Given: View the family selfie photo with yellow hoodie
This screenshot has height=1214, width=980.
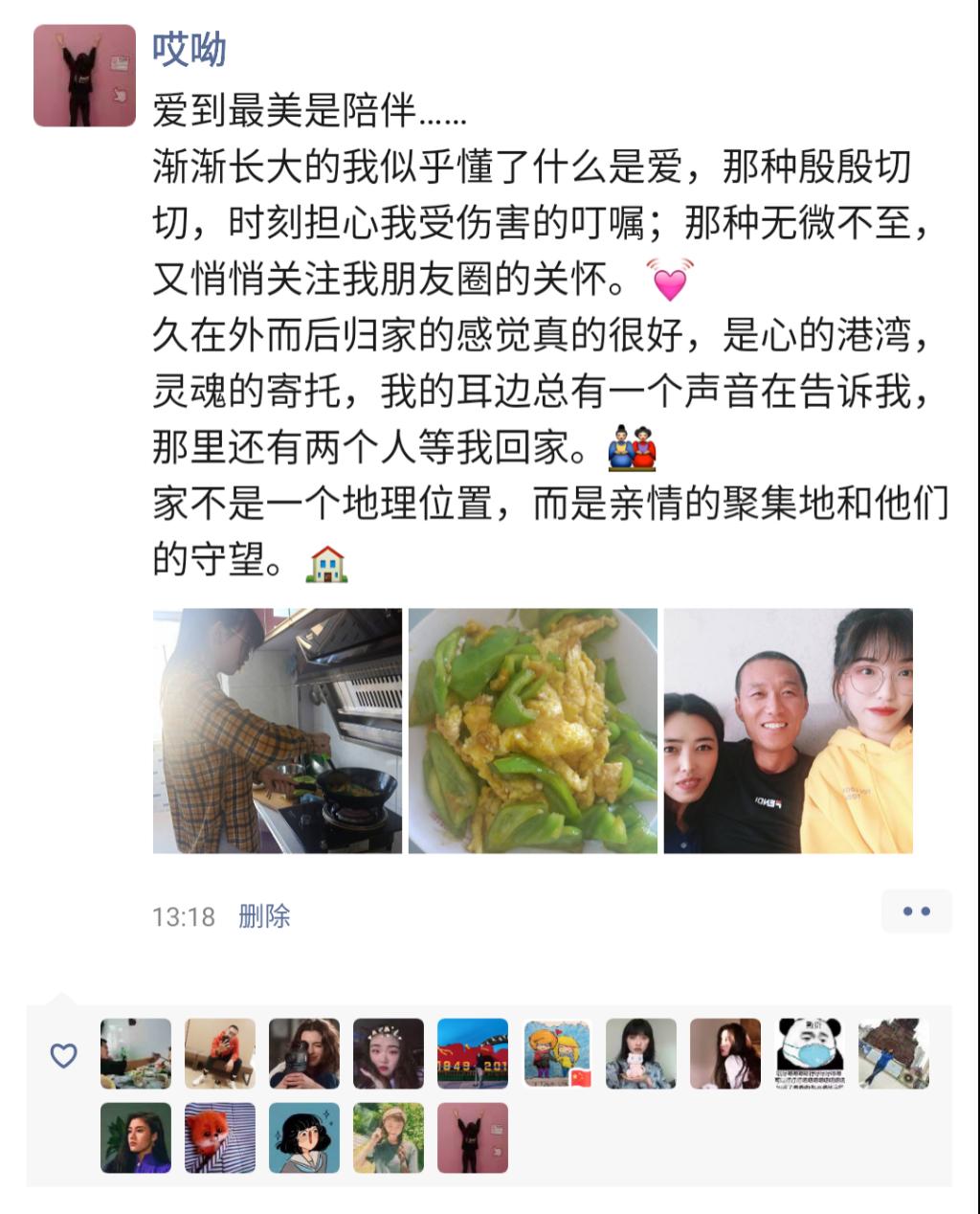Looking at the screenshot, I should [x=789, y=731].
